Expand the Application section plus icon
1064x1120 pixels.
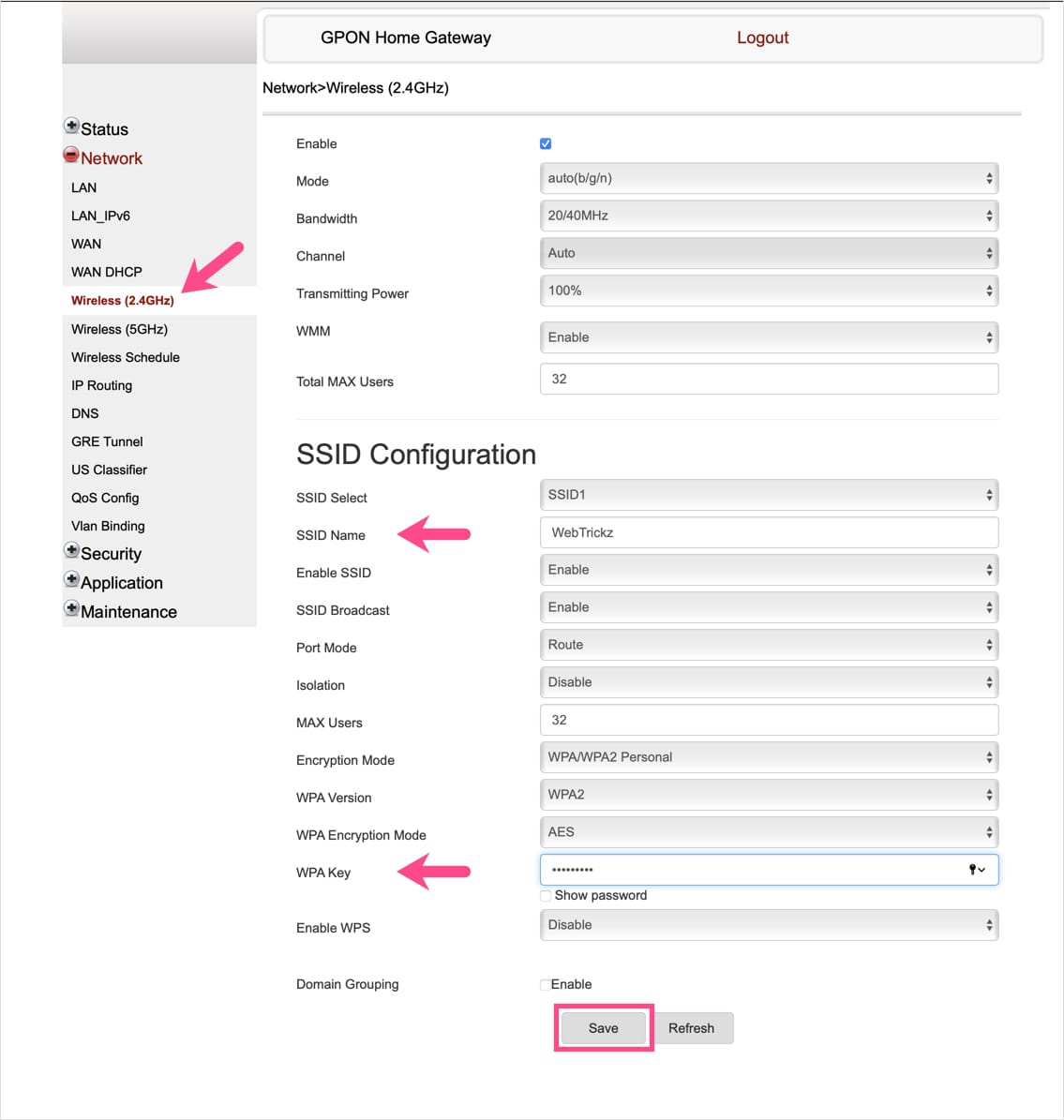point(71,579)
